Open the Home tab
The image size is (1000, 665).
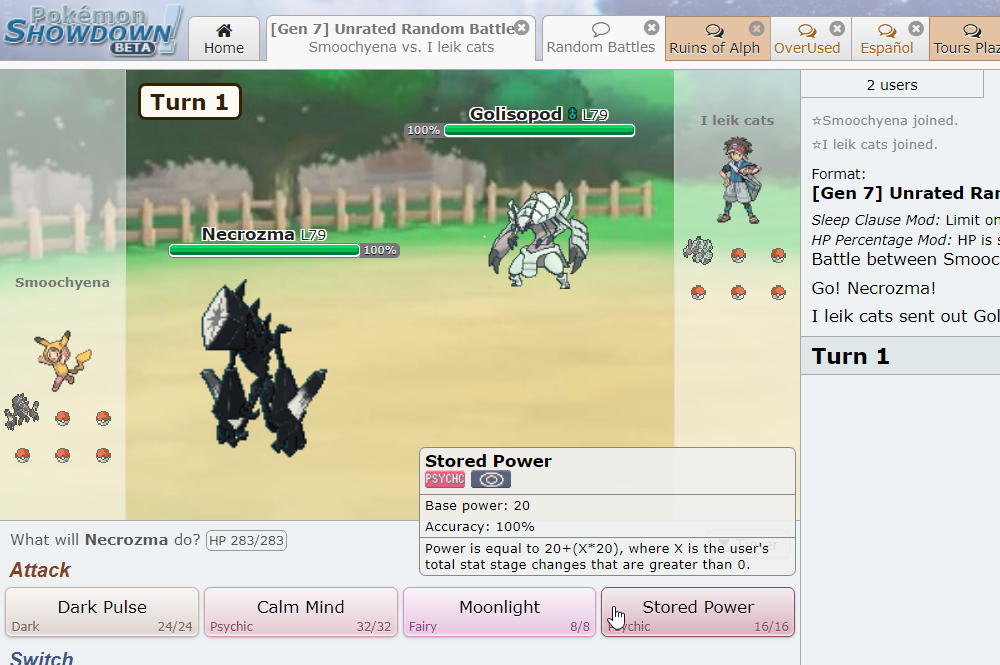click(224, 39)
